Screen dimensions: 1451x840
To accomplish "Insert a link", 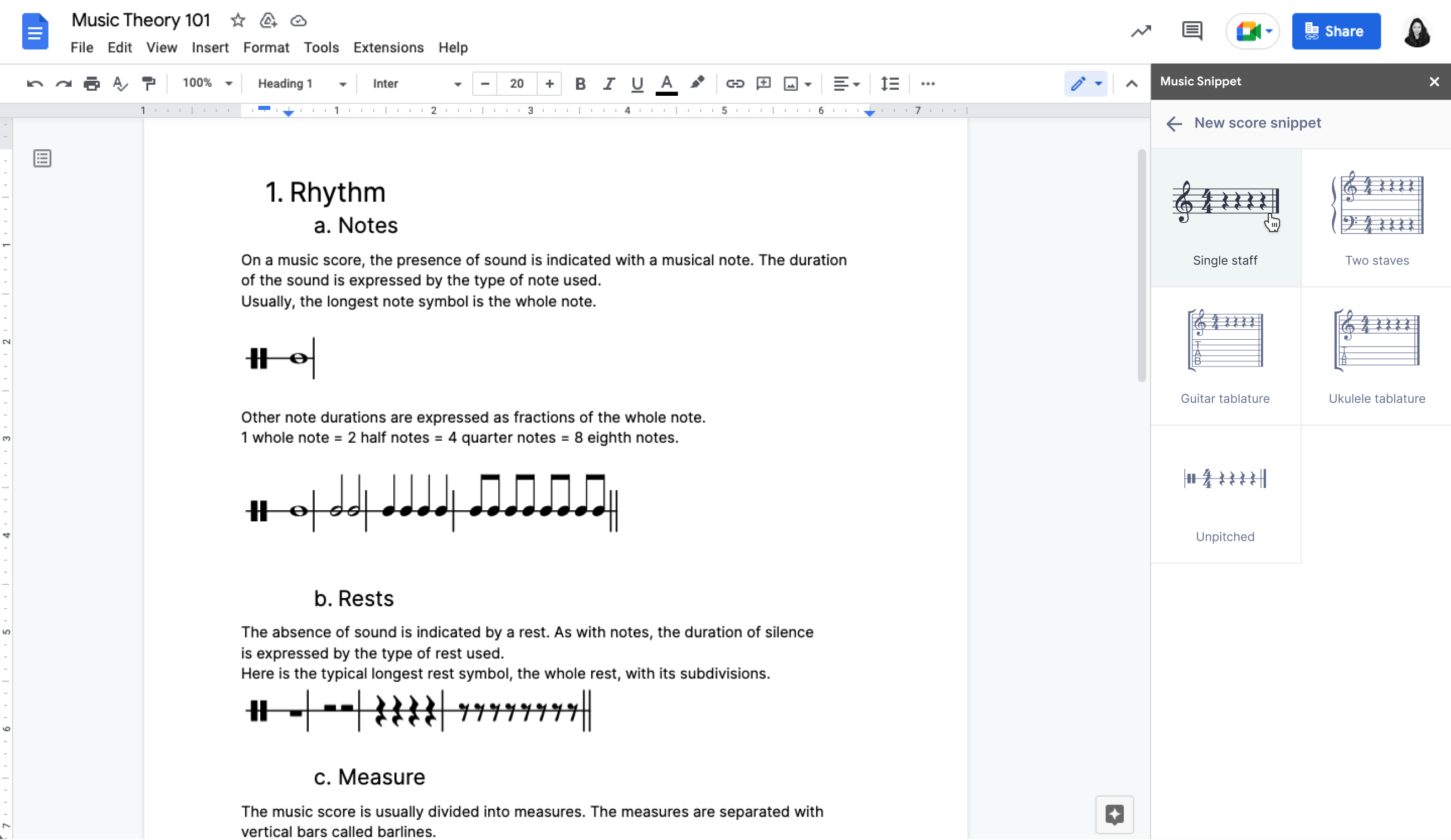I will click(735, 84).
